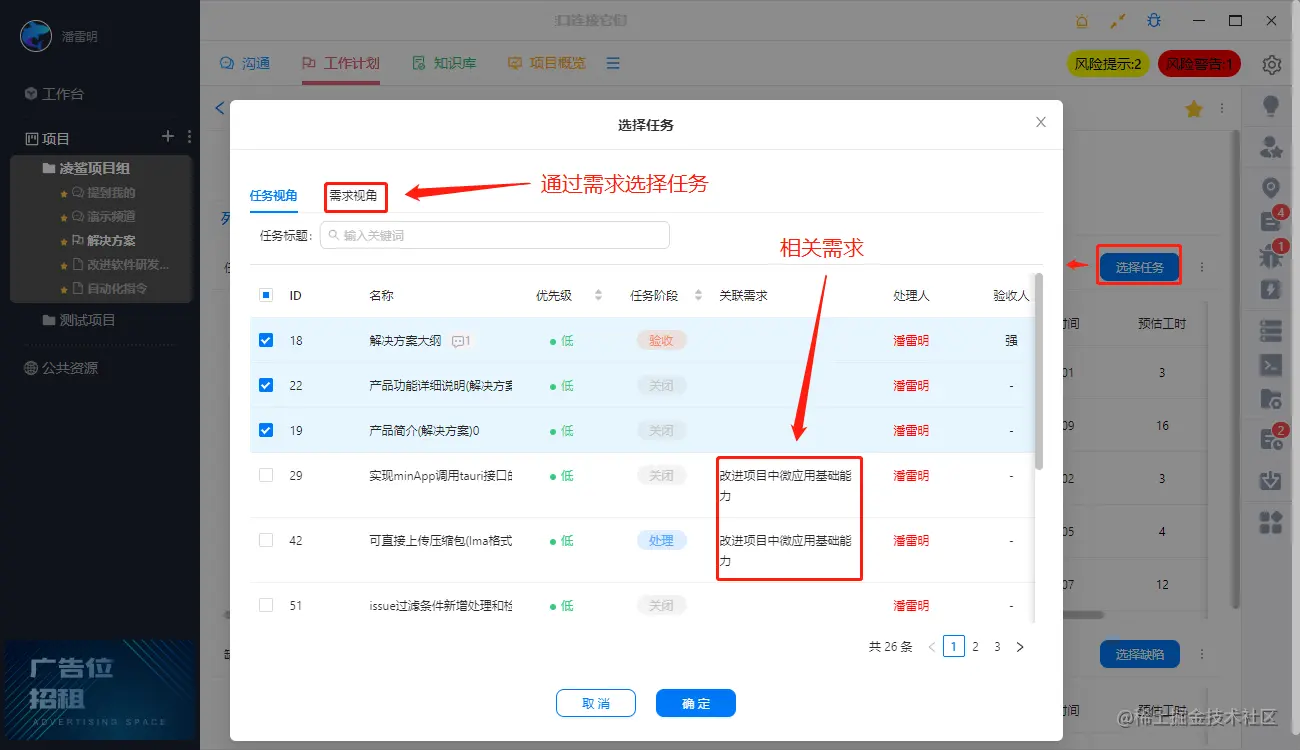Click the 任务标题 keyword search field
This screenshot has width=1300, height=750.
(x=495, y=235)
